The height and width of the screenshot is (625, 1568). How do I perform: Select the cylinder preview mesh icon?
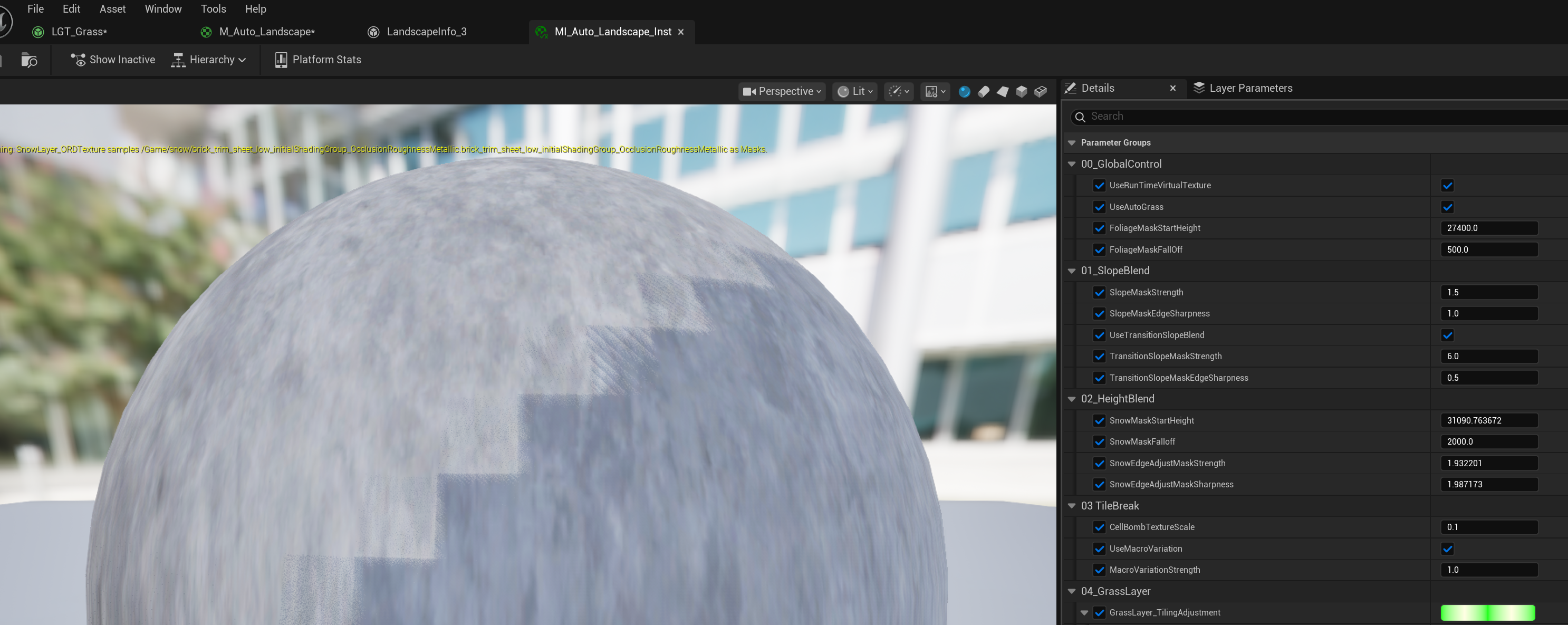tap(983, 91)
